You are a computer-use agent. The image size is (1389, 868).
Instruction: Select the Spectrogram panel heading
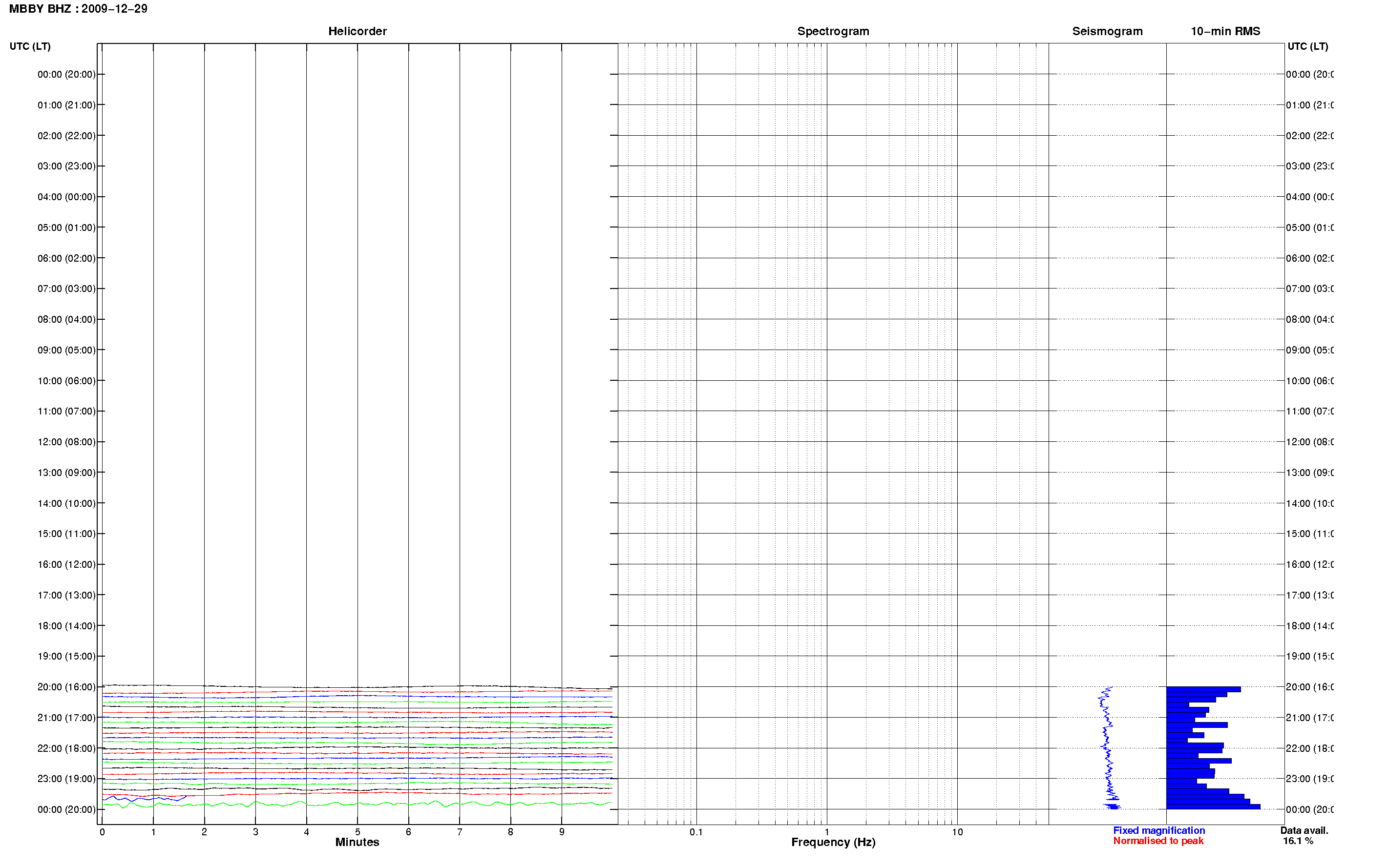tap(833, 32)
